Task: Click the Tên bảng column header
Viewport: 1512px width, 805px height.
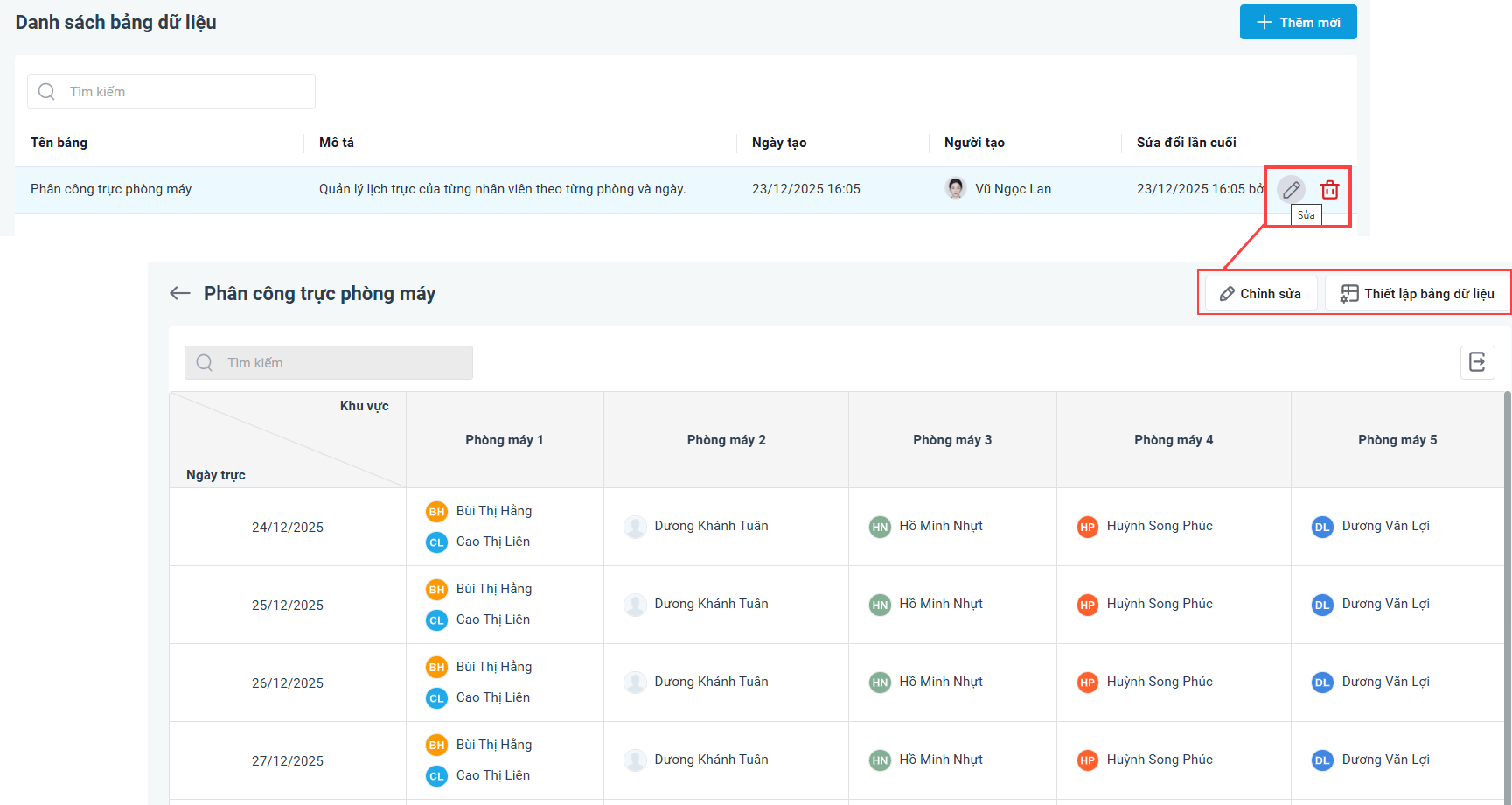Action: 59,143
